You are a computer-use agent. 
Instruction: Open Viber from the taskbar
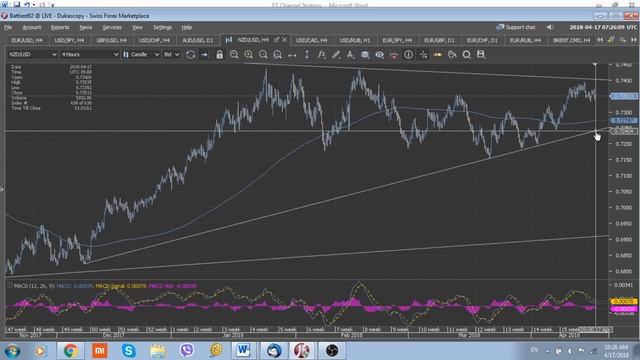(x=187, y=351)
